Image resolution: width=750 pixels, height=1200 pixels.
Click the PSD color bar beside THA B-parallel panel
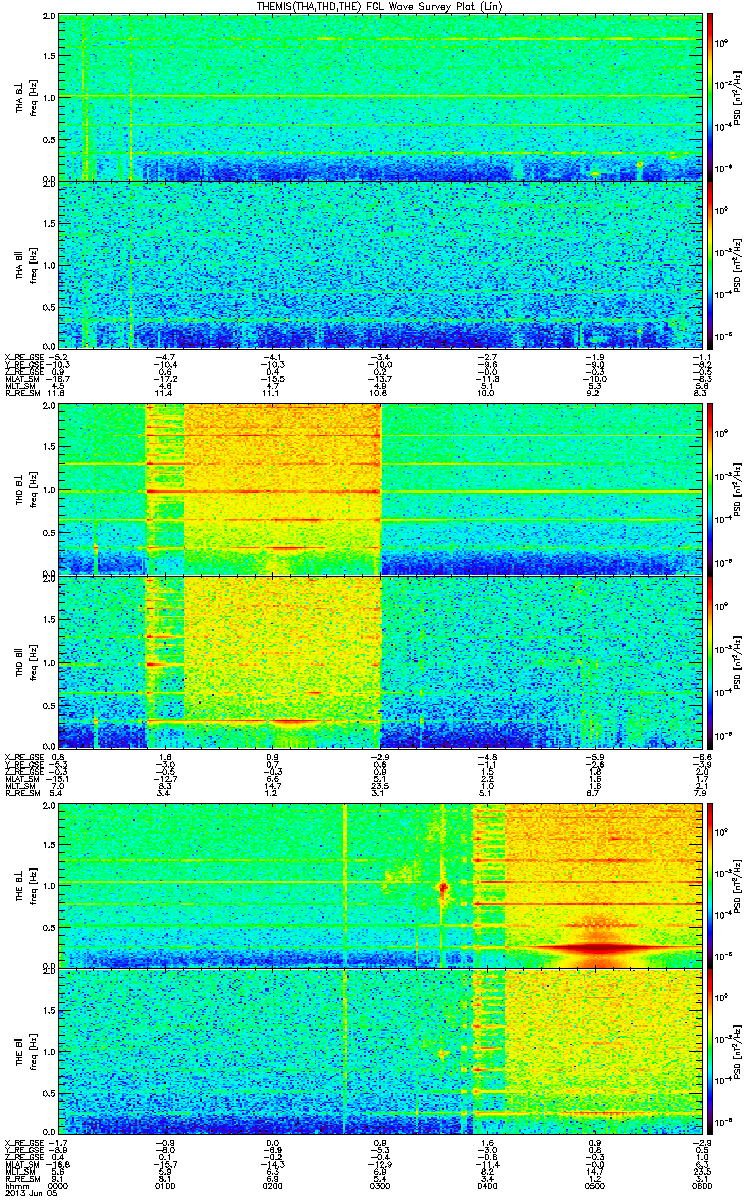(x=710, y=264)
